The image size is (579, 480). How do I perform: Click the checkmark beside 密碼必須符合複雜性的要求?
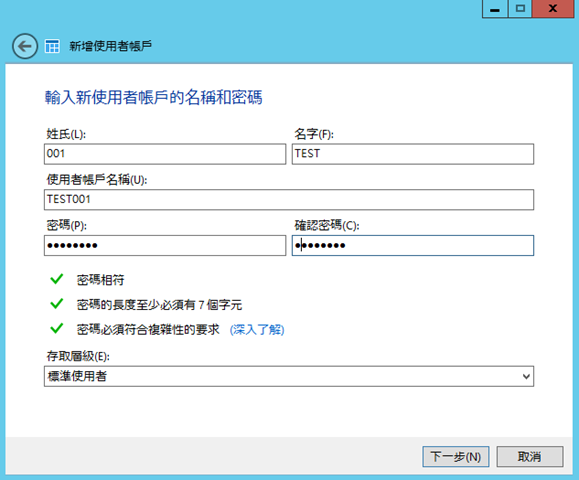56,328
